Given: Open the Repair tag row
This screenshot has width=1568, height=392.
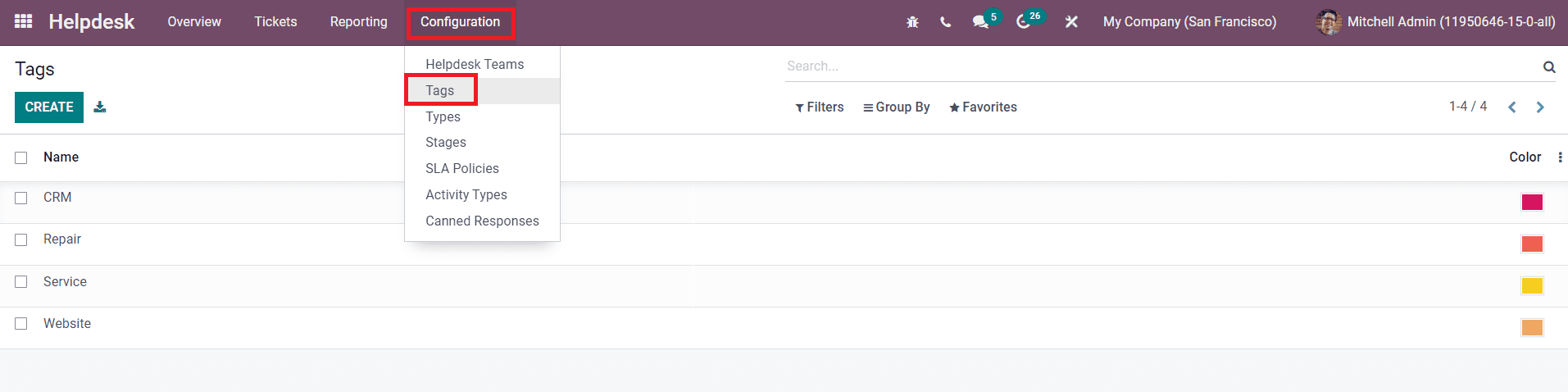Looking at the screenshot, I should (784, 244).
